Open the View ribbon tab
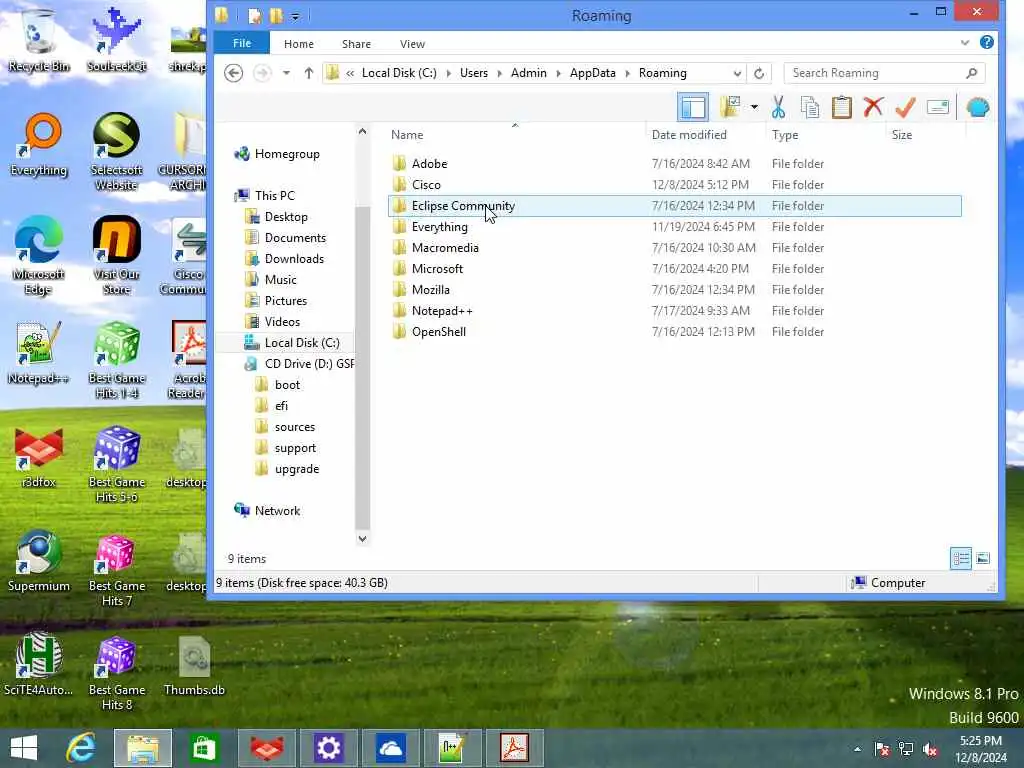 pos(412,44)
